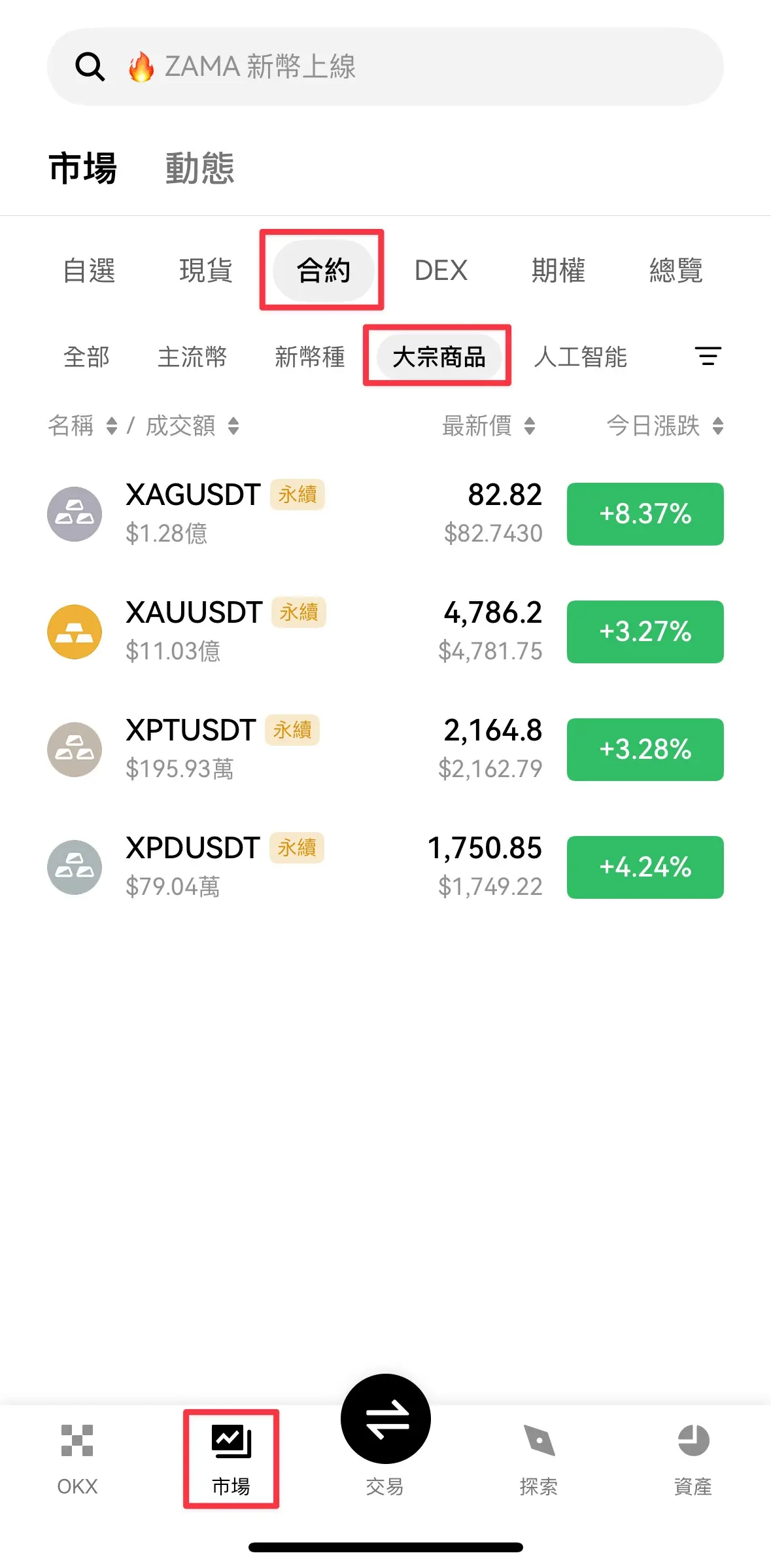Switch to the 現貨 tab
The height and width of the screenshot is (1568, 771).
206,270
